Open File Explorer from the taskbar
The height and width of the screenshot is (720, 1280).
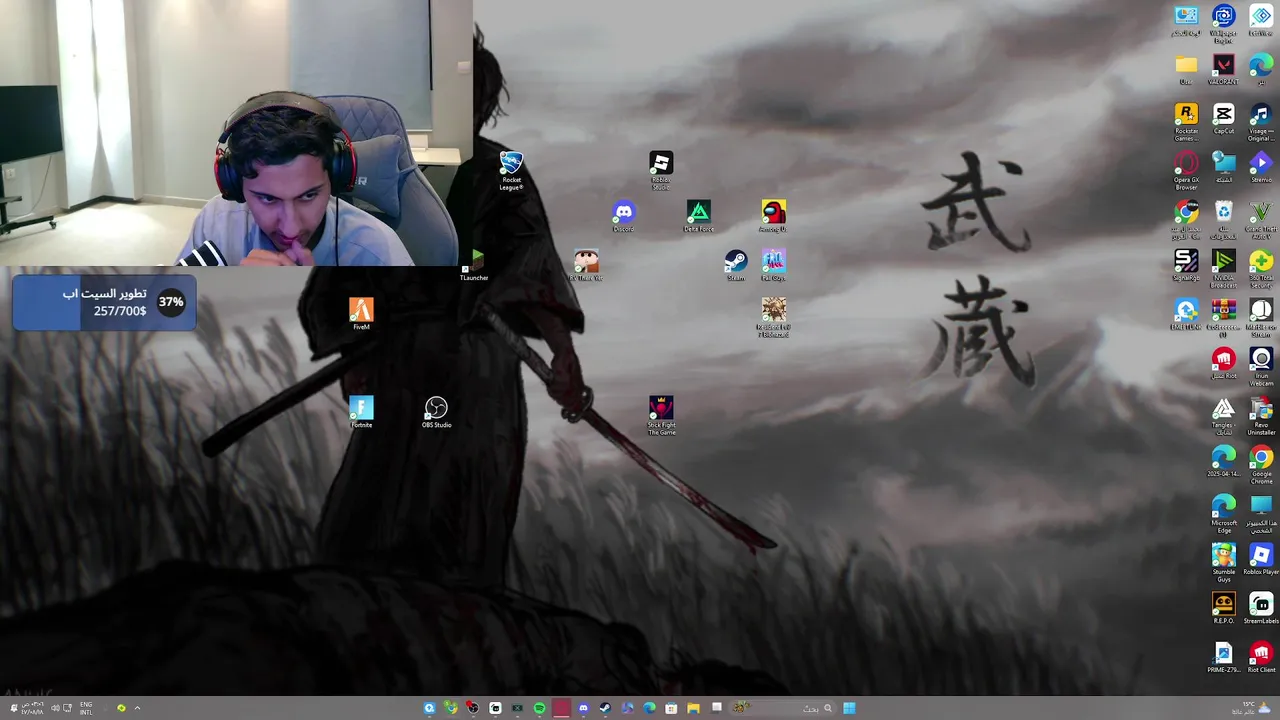(x=693, y=708)
